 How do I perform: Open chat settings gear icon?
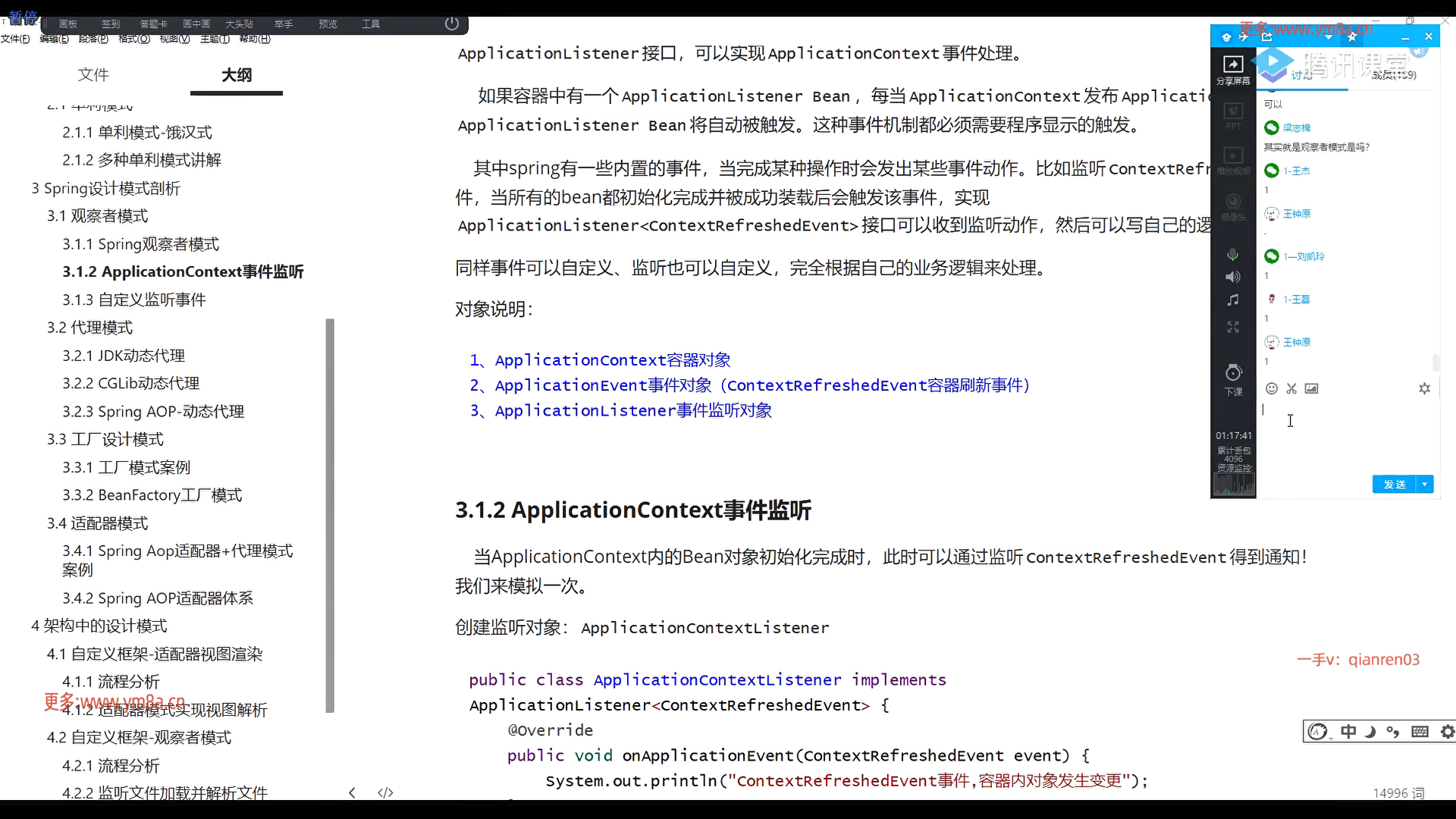(x=1424, y=388)
